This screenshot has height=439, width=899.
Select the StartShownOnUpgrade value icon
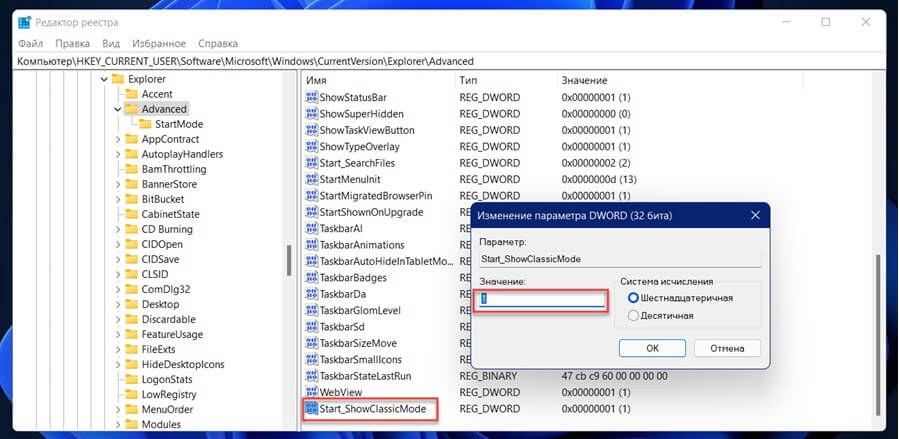point(311,212)
